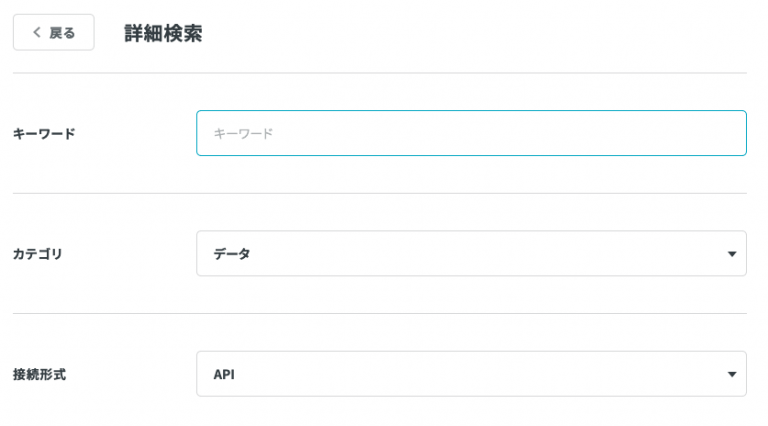This screenshot has width=768, height=426.
Task: Expand the category list via its caret
Action: (732, 254)
